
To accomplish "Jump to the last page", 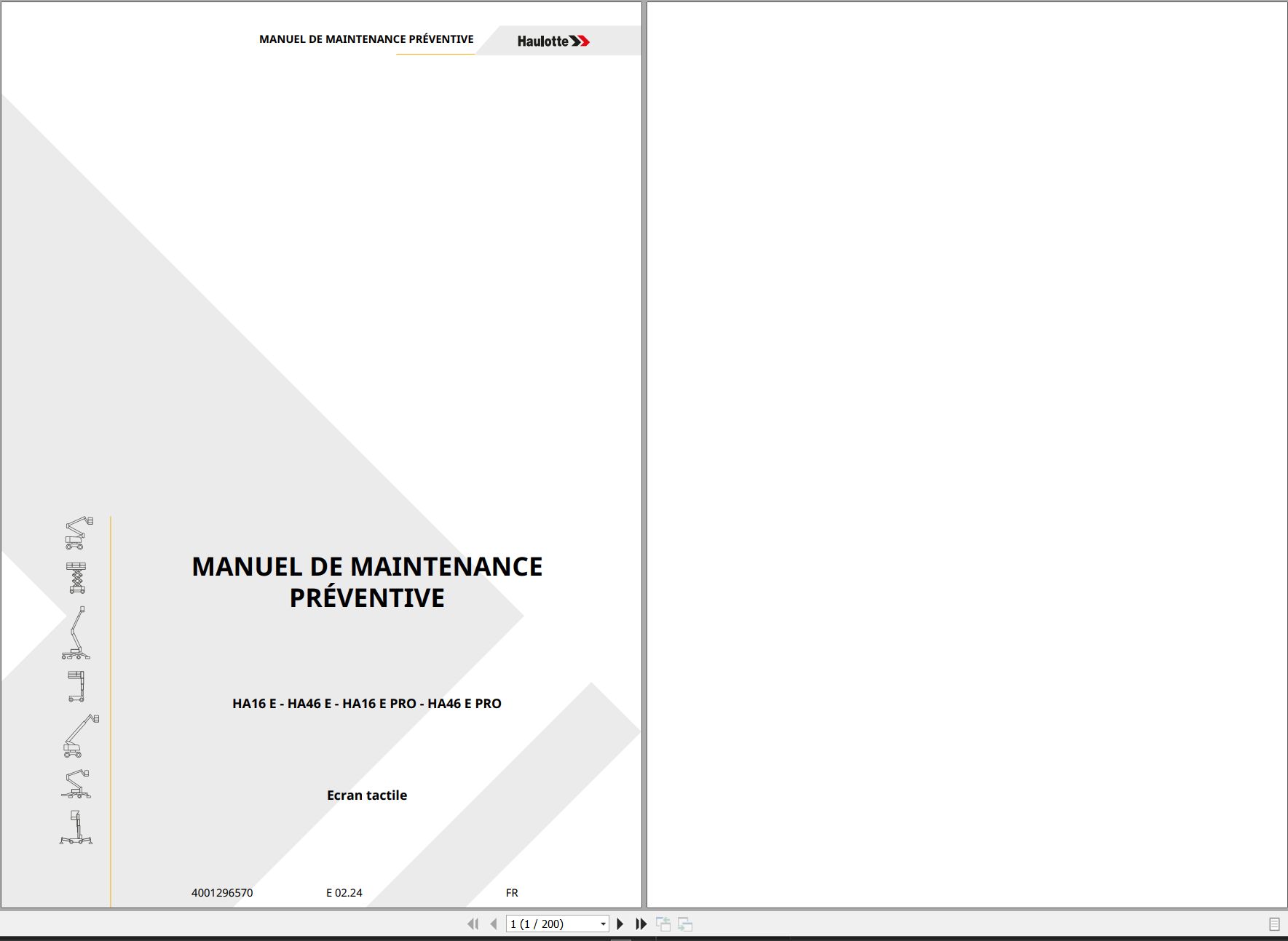I will (641, 924).
